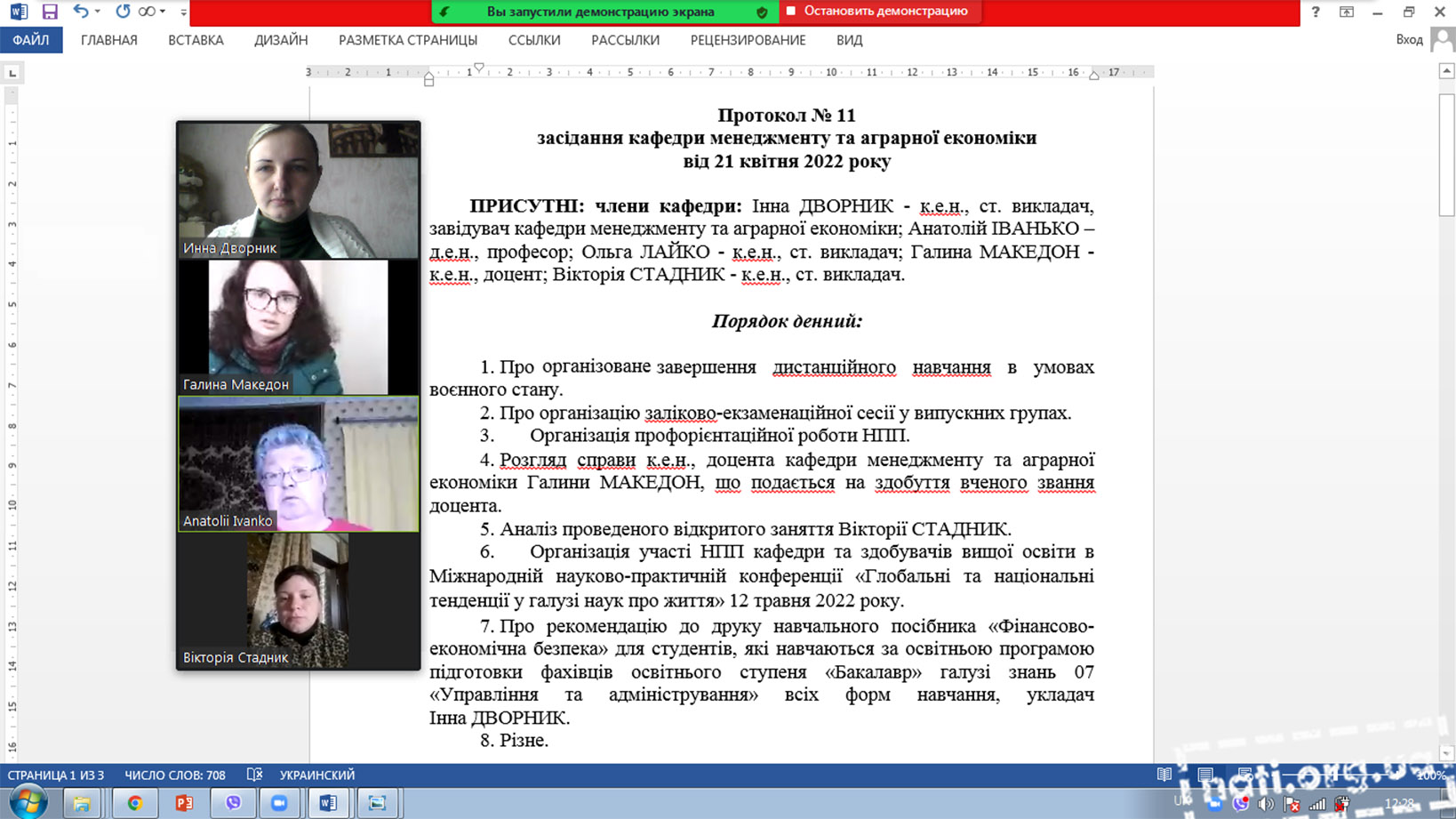Click the right indent marker on the ruler
Image resolution: width=1456 pixels, height=819 pixels.
[1094, 75]
